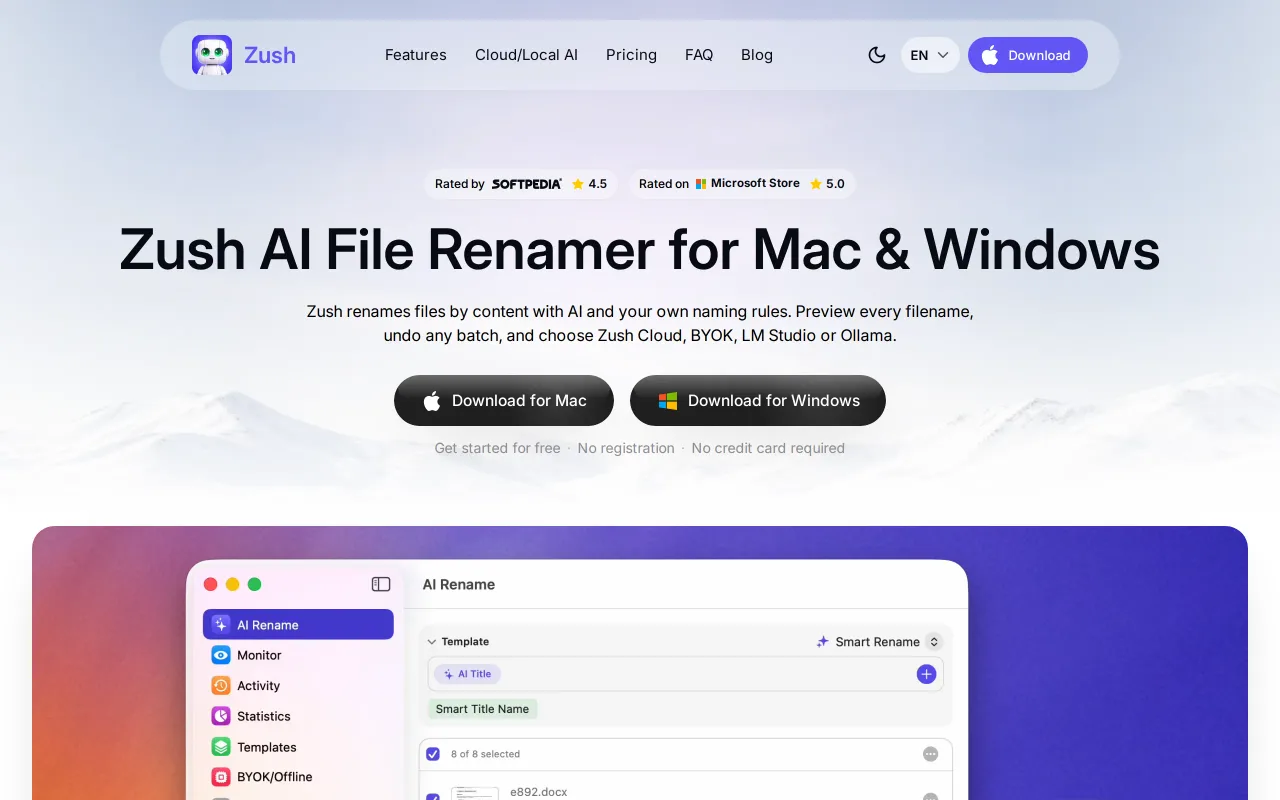Viewport: 1280px width, 800px height.
Task: Open the BYOK/Offline sidebar item
Action: coord(298,777)
